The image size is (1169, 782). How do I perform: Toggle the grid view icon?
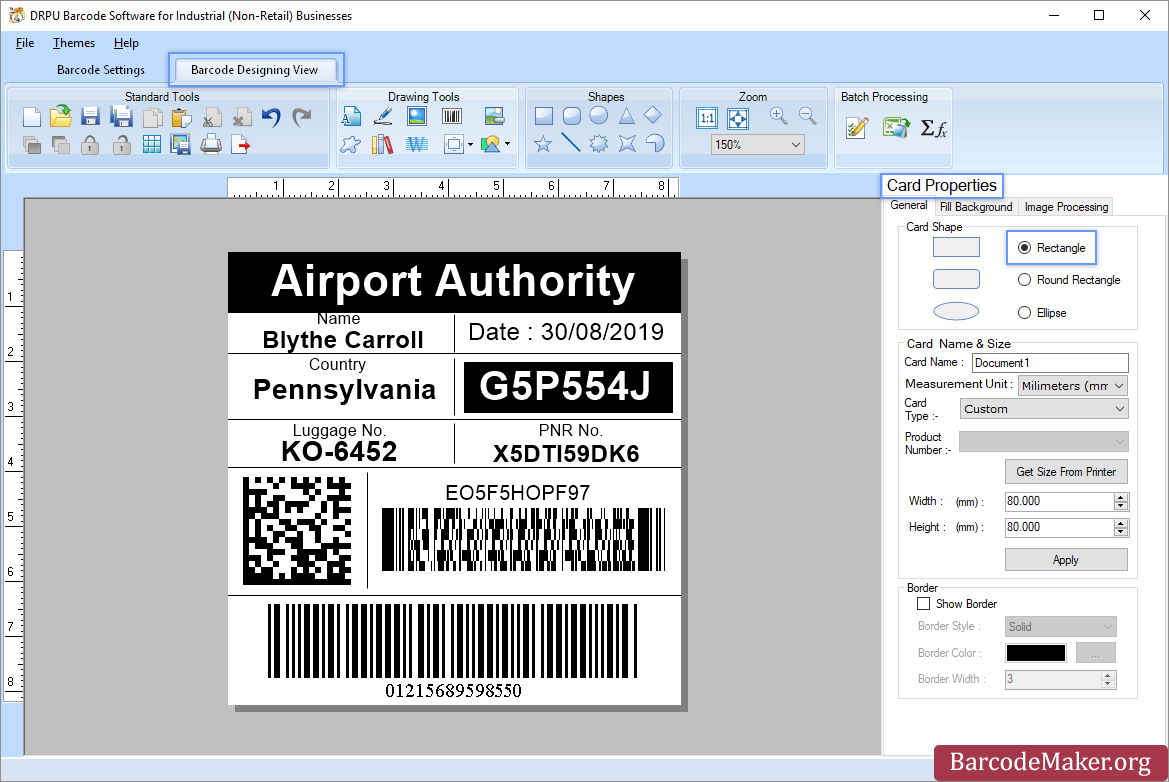point(151,145)
